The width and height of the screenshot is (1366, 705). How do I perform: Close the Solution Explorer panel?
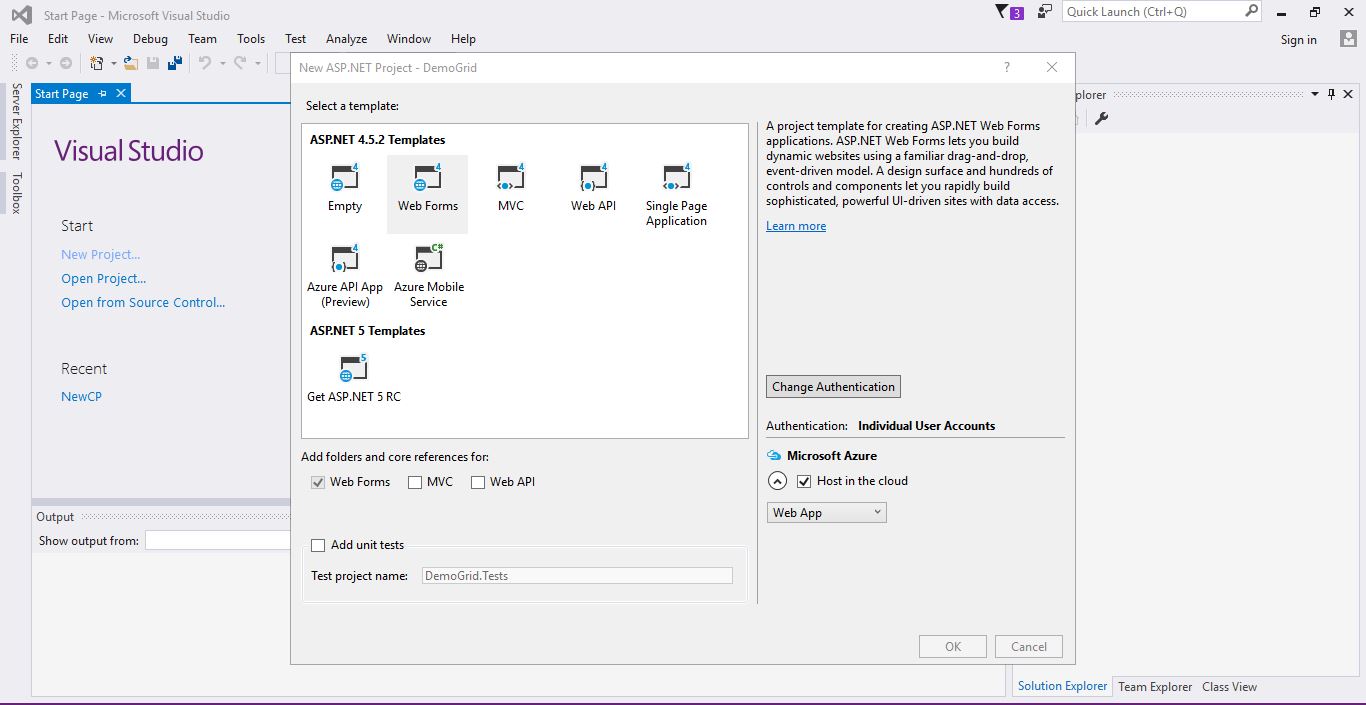click(x=1349, y=94)
